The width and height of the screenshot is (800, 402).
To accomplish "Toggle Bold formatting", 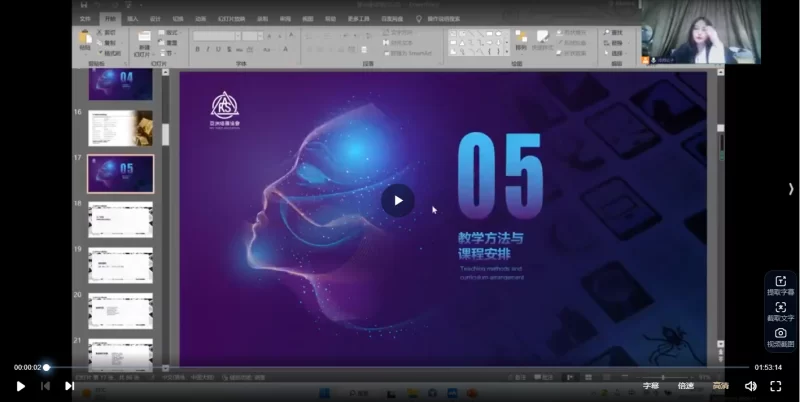I will click(x=197, y=49).
